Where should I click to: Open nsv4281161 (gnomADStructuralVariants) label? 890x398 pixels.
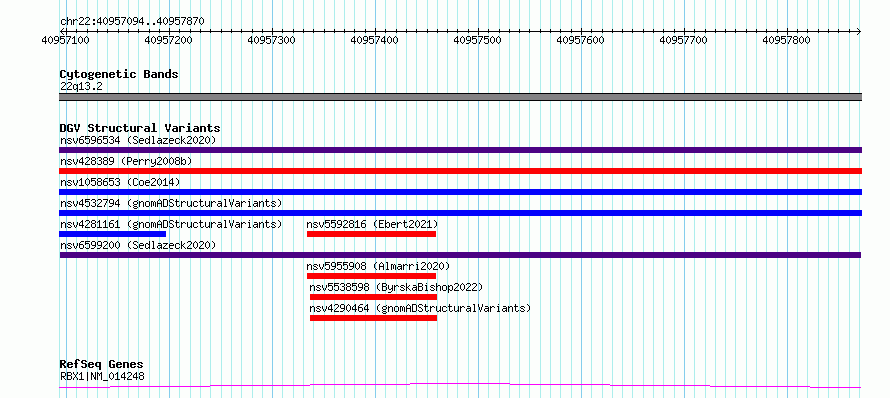pos(171,224)
